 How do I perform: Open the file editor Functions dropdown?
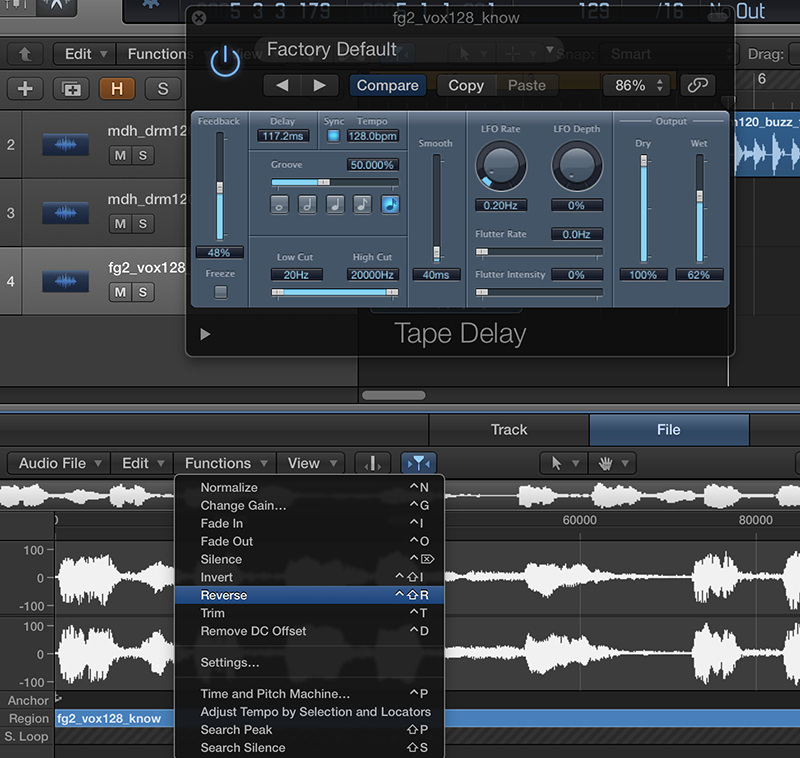click(x=225, y=463)
